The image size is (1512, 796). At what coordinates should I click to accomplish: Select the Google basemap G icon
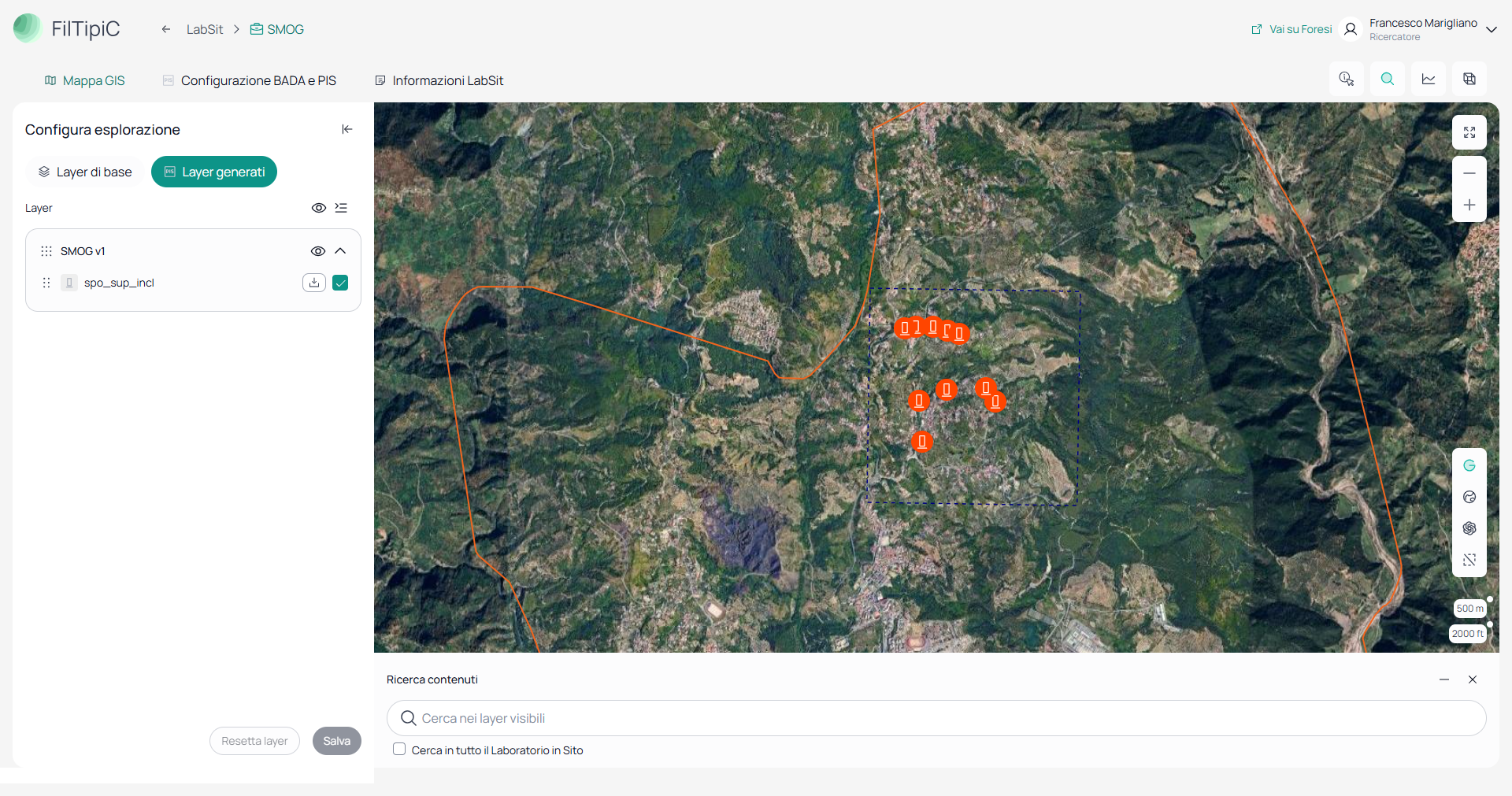(x=1469, y=465)
